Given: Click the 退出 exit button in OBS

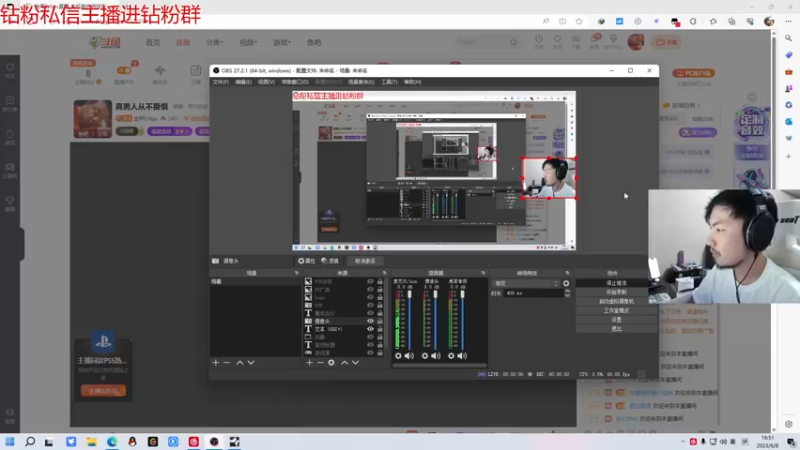Looking at the screenshot, I should click(616, 329).
